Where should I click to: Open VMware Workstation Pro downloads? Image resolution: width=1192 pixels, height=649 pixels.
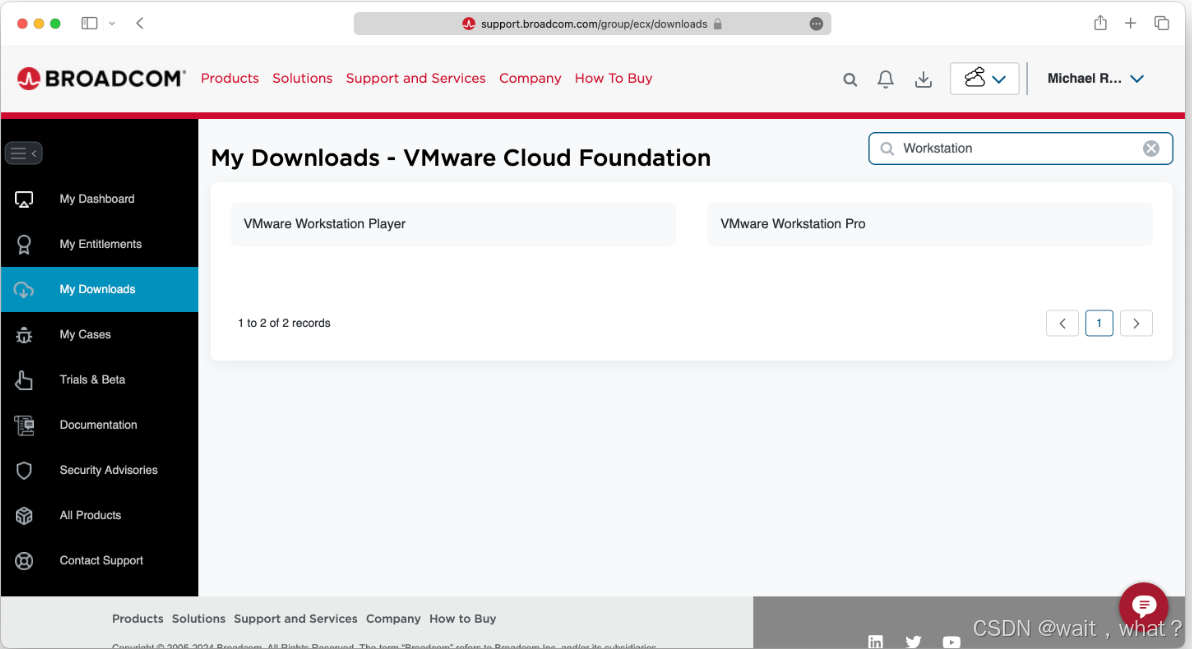coord(930,223)
